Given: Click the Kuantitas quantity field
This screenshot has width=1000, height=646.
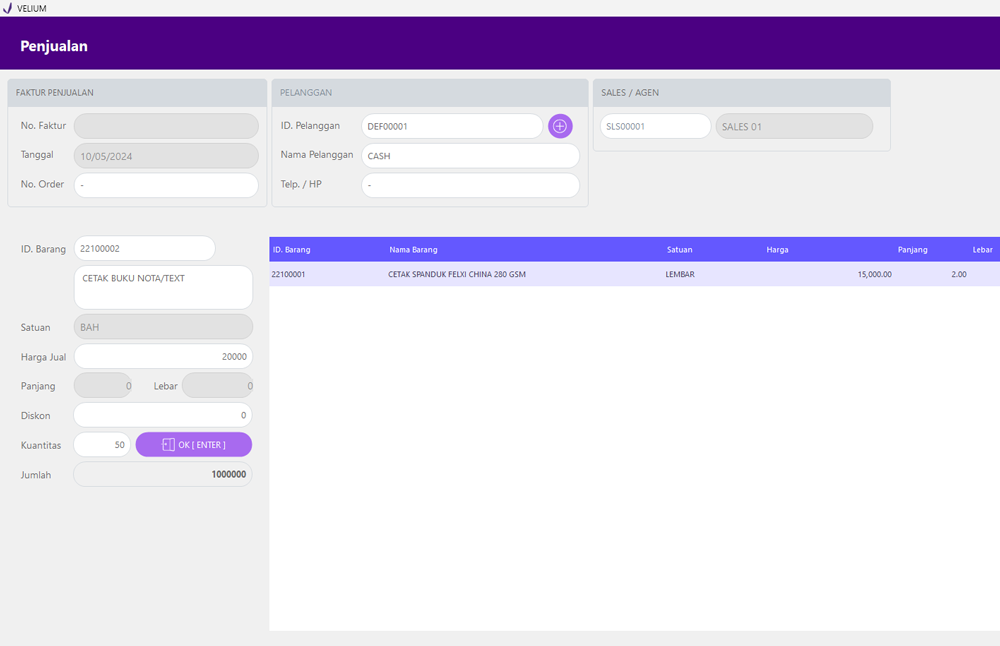Looking at the screenshot, I should [x=102, y=444].
